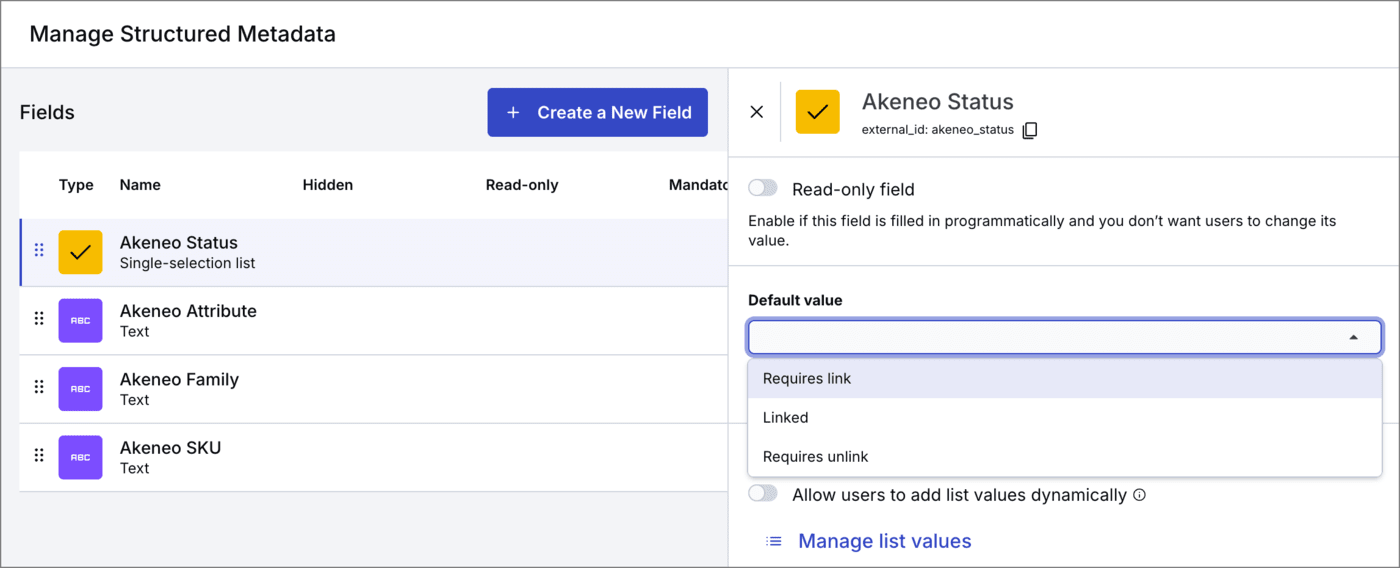This screenshot has width=1400, height=568.
Task: Grab the Akeneo Attribute drag handle
Action: tap(39, 318)
